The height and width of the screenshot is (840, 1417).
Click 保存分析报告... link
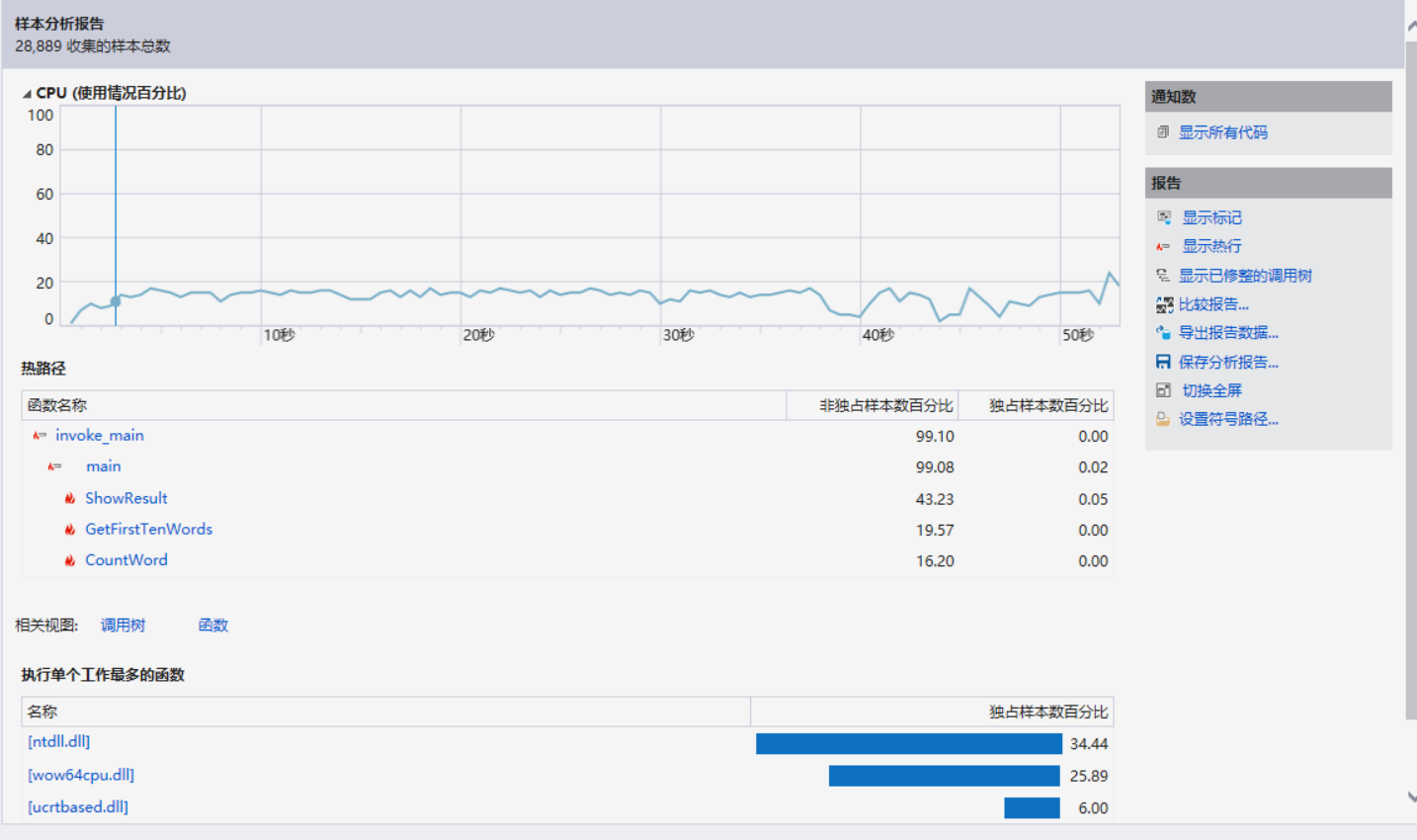tap(1228, 363)
